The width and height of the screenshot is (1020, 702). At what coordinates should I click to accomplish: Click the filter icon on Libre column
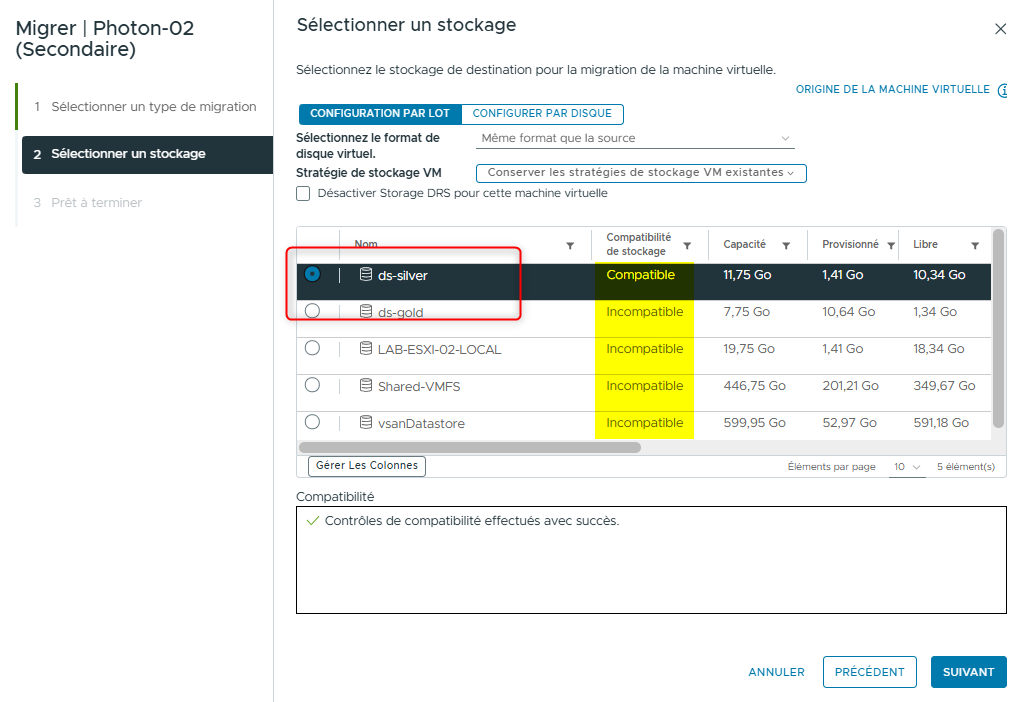tap(976, 245)
